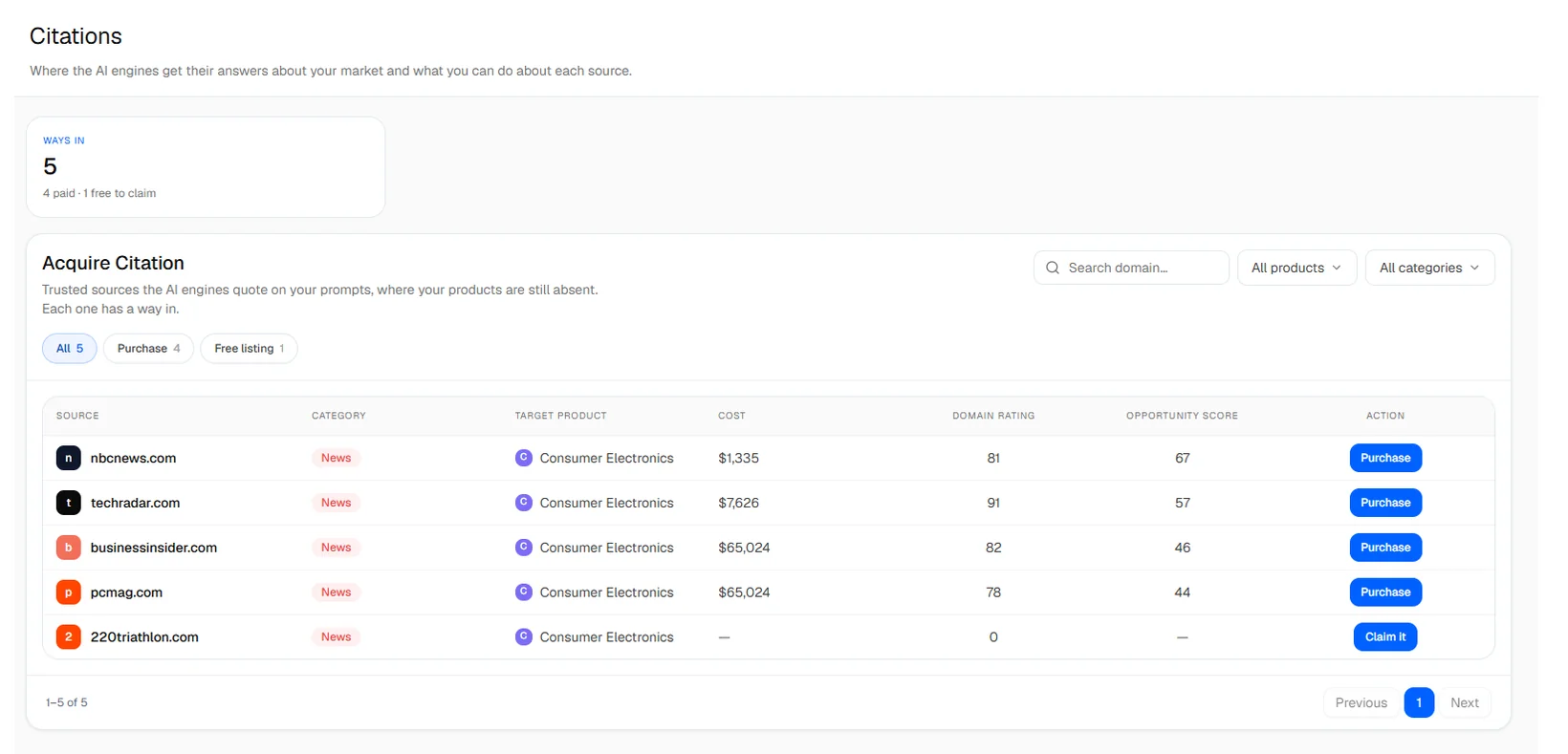The image size is (1568, 754).
Task: Click Consumer Electronics text in techradar.com row
Action: [606, 503]
